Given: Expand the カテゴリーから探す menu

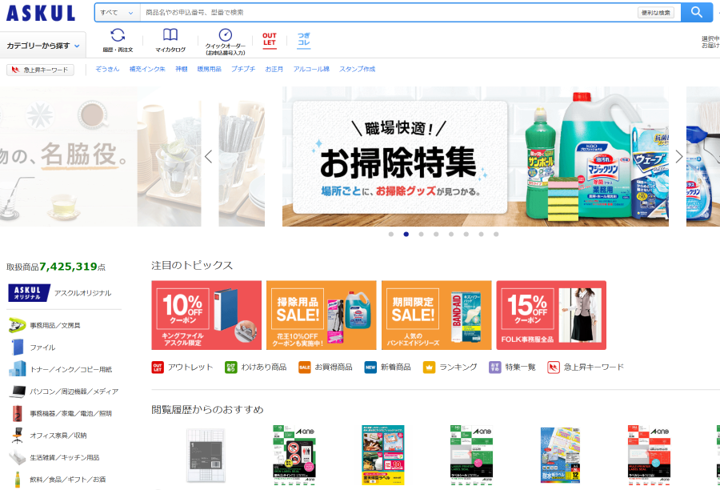Looking at the screenshot, I should pyautogui.click(x=43, y=45).
